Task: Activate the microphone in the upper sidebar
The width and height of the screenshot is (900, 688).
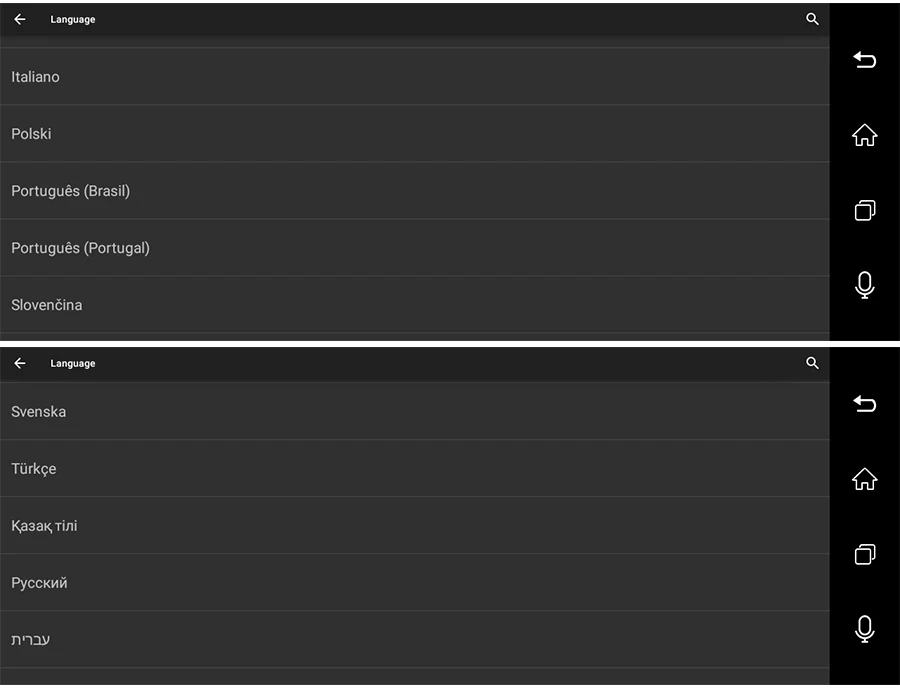Action: 864,285
